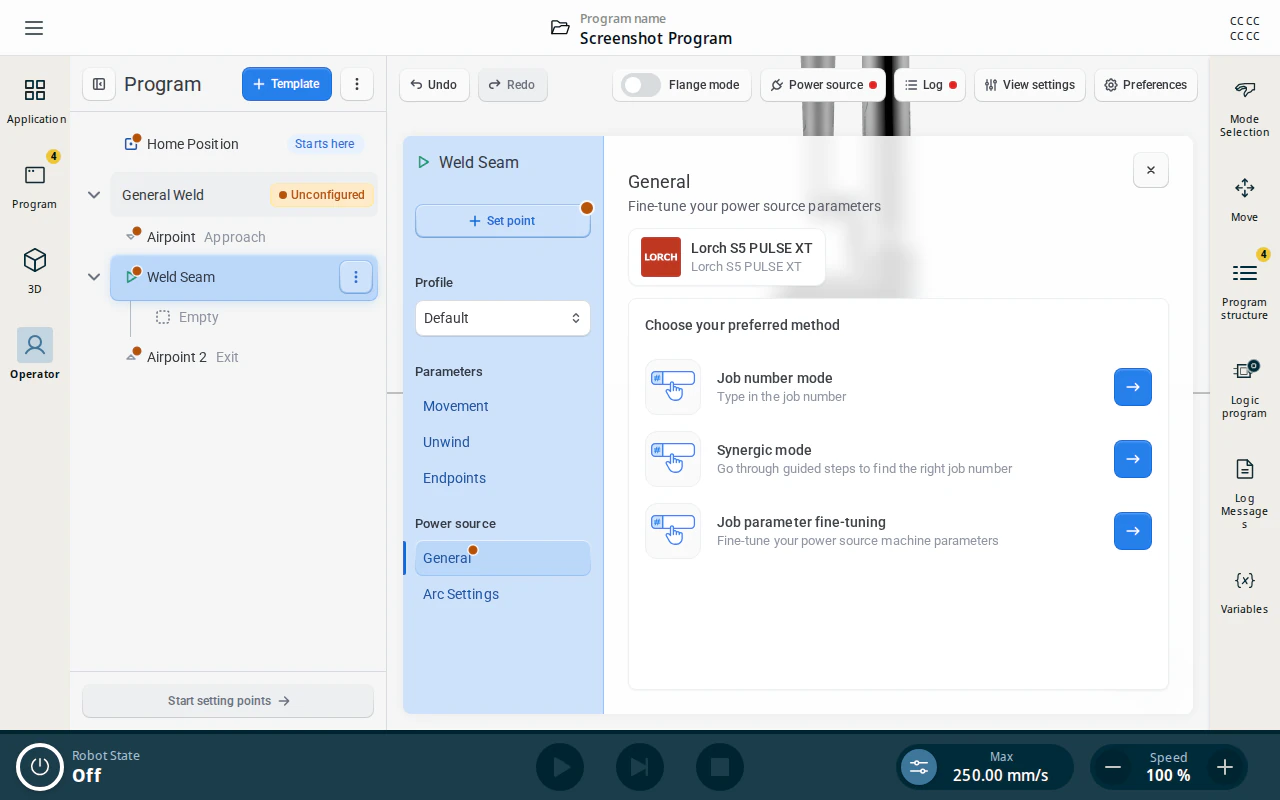Click the stop program button
Screen dimensions: 1280x800
click(x=720, y=767)
